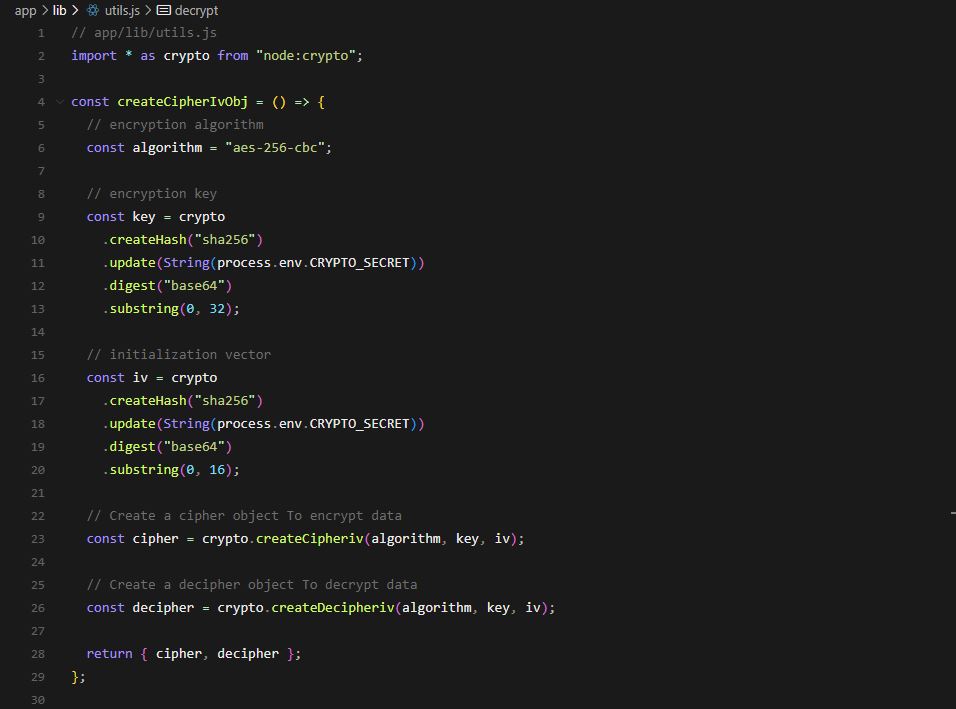This screenshot has width=956, height=709.
Task: Open the app folder breadcrumb
Action: coord(25,10)
